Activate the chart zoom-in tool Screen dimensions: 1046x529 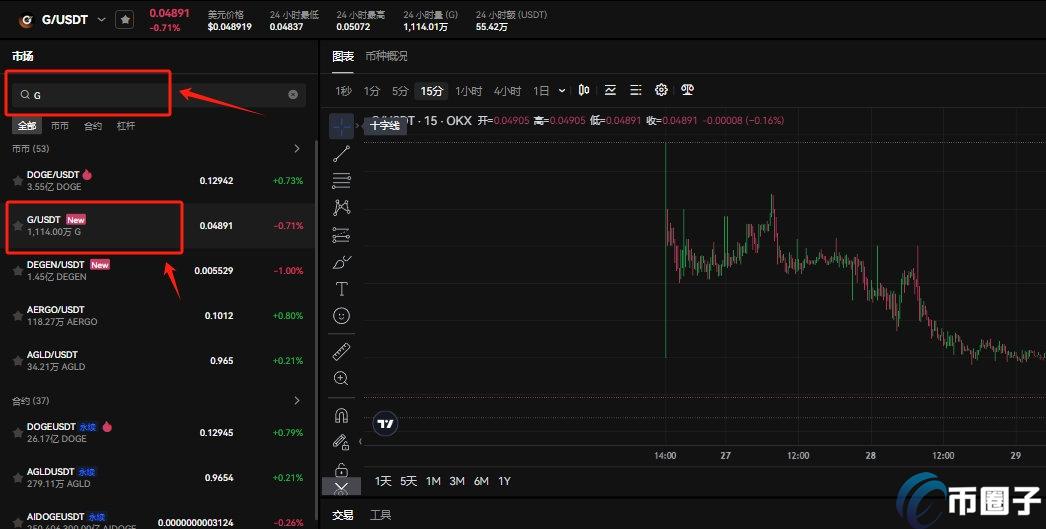point(342,378)
